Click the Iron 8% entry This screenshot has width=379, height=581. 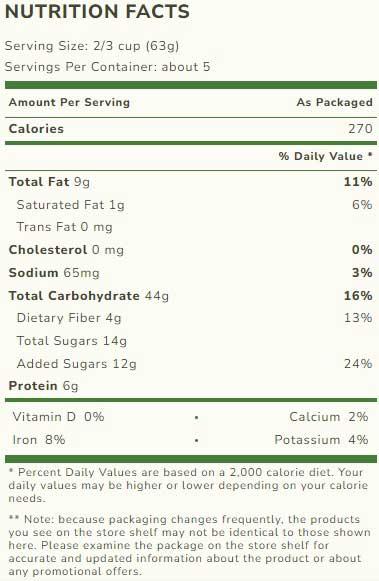pyautogui.click(x=39, y=440)
